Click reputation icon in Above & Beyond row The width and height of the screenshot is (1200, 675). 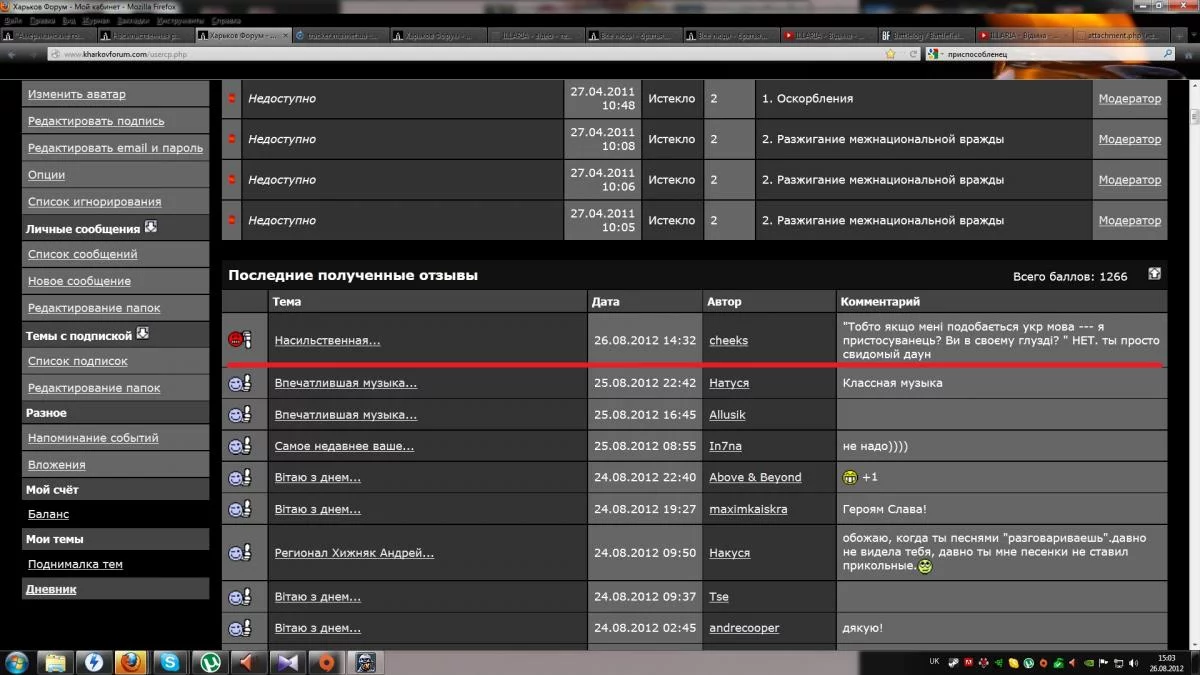click(x=240, y=478)
